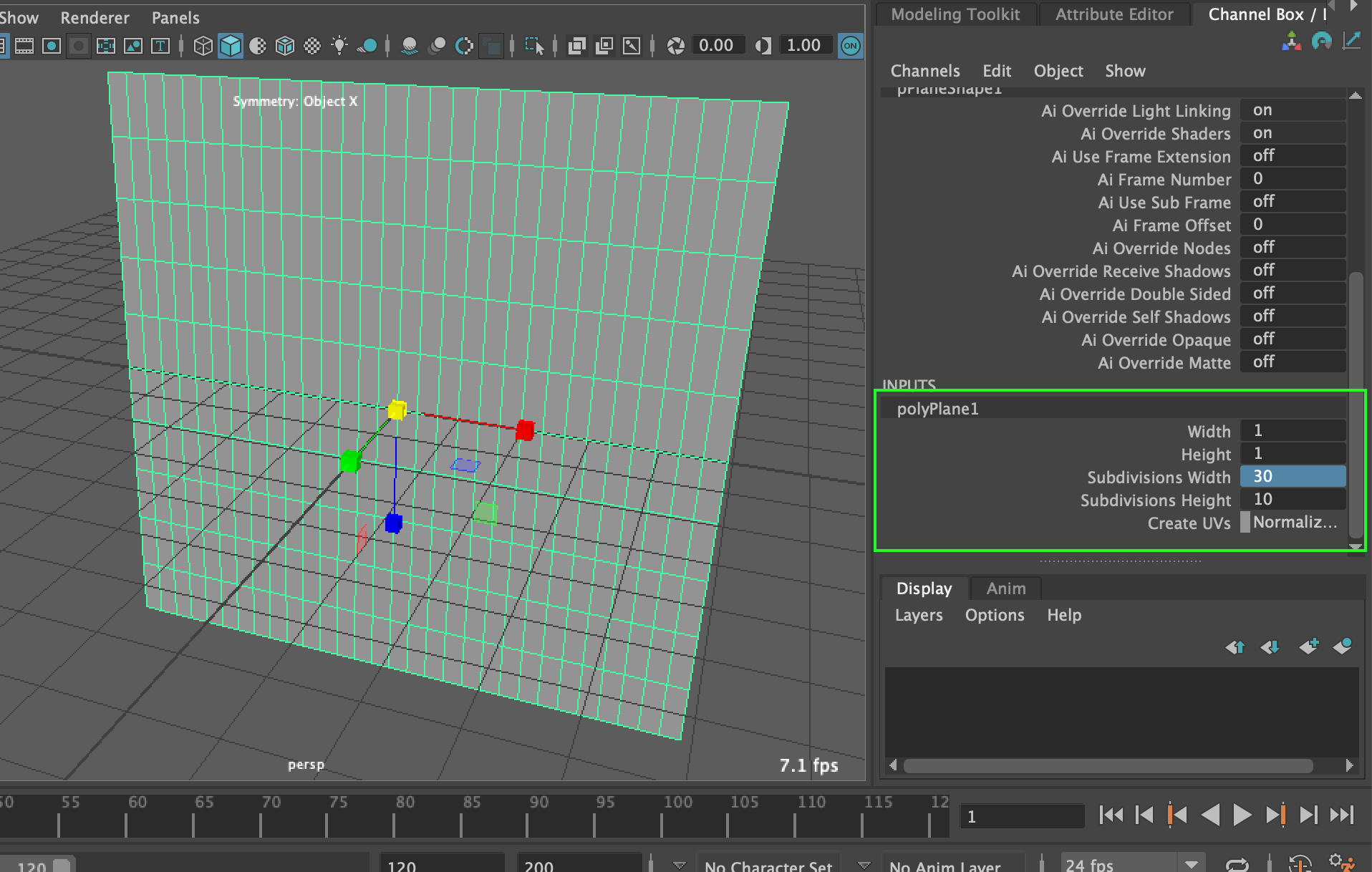Switch to the Anim layer tab
The image size is (1372, 872).
(1006, 588)
